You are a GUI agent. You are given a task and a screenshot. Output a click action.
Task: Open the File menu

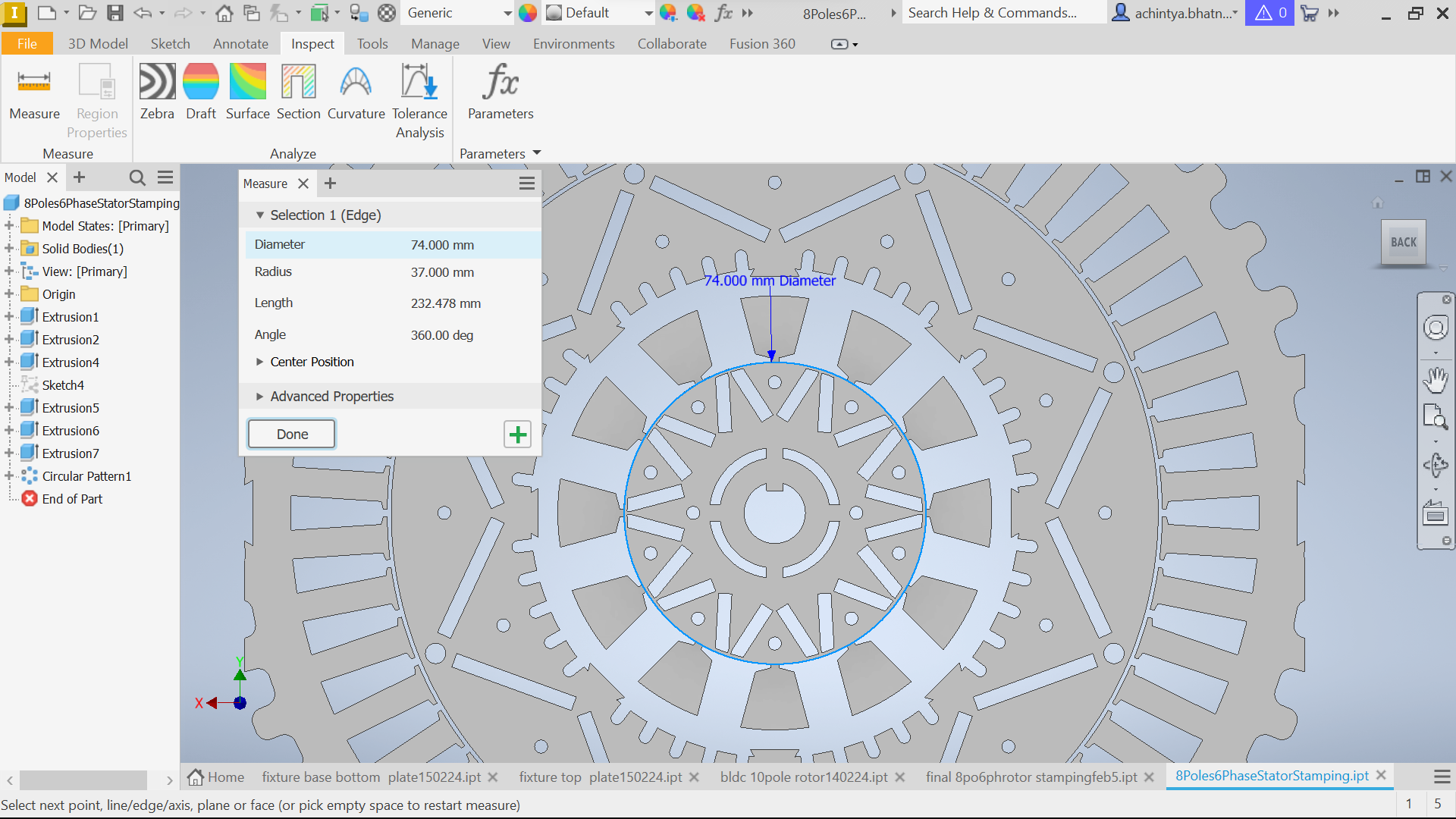(x=27, y=44)
